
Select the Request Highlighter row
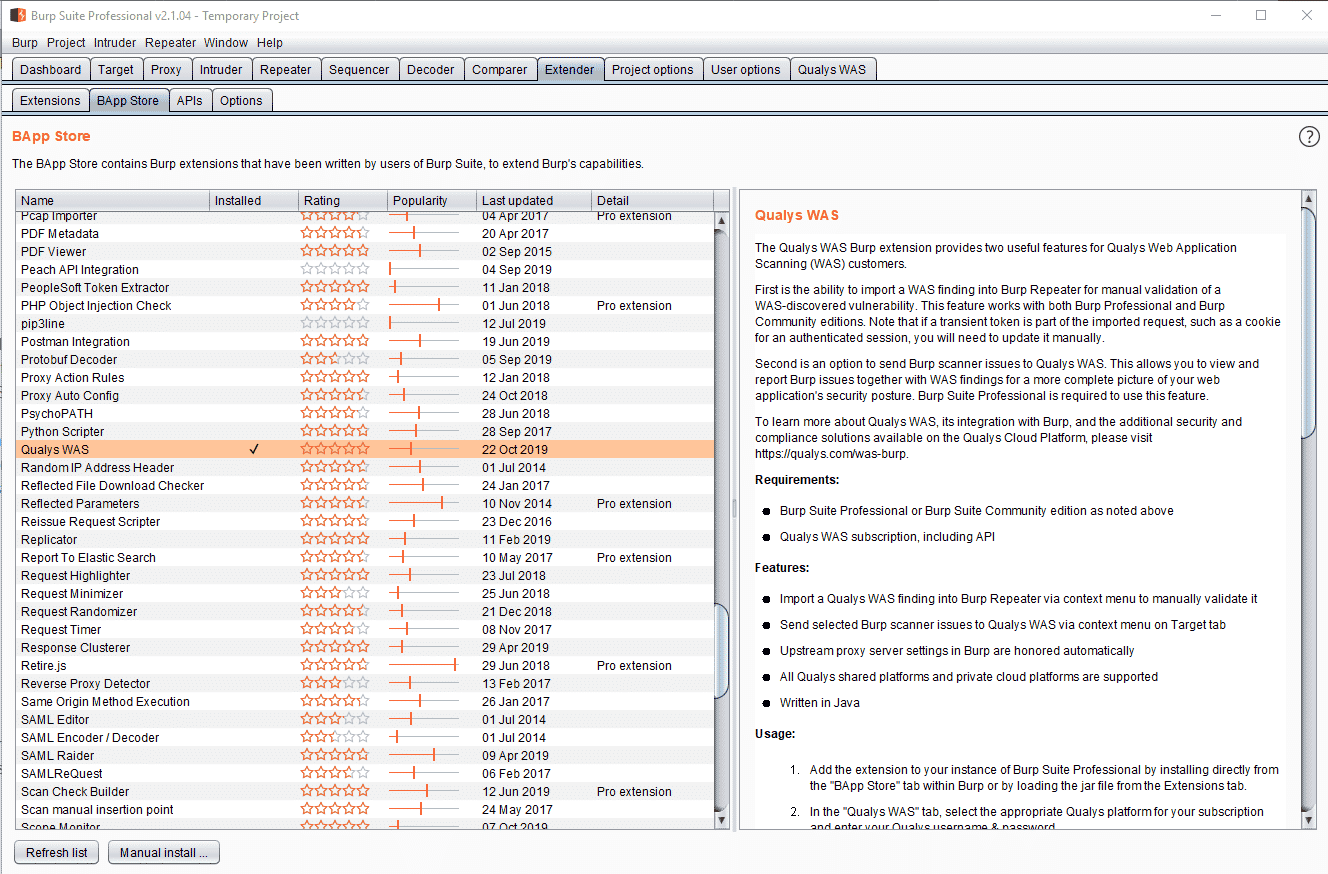click(365, 576)
